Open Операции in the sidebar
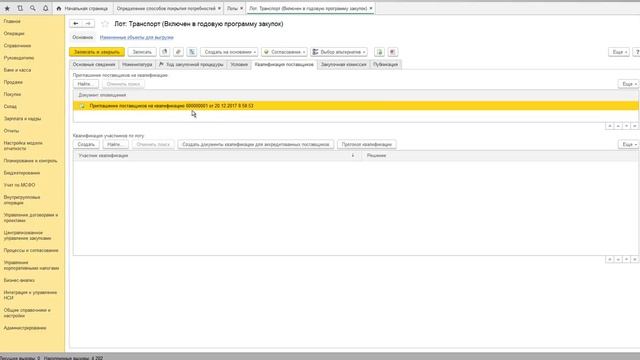640x360 pixels. click(14, 33)
